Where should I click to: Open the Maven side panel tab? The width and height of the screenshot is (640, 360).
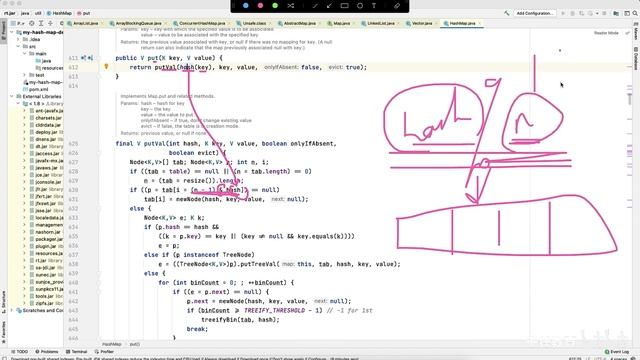636,31
